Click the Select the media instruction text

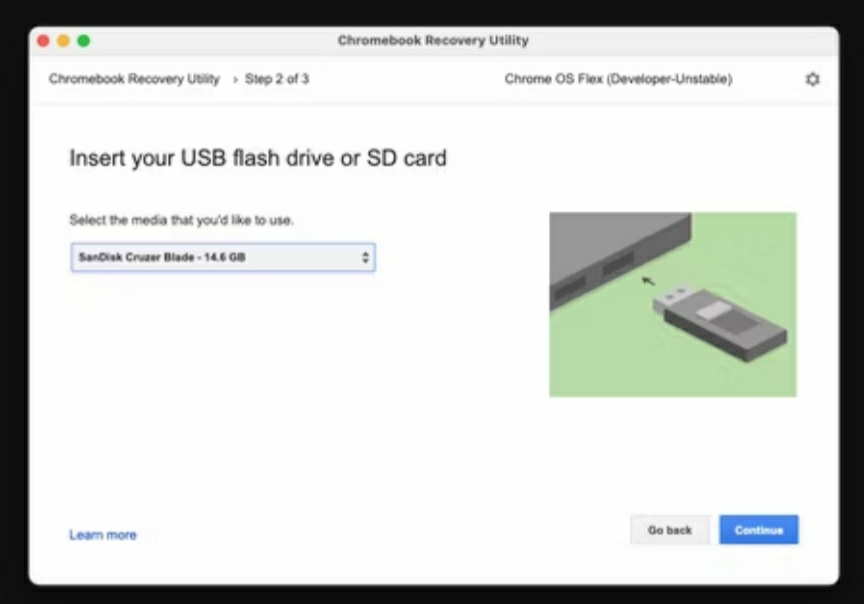pos(181,220)
